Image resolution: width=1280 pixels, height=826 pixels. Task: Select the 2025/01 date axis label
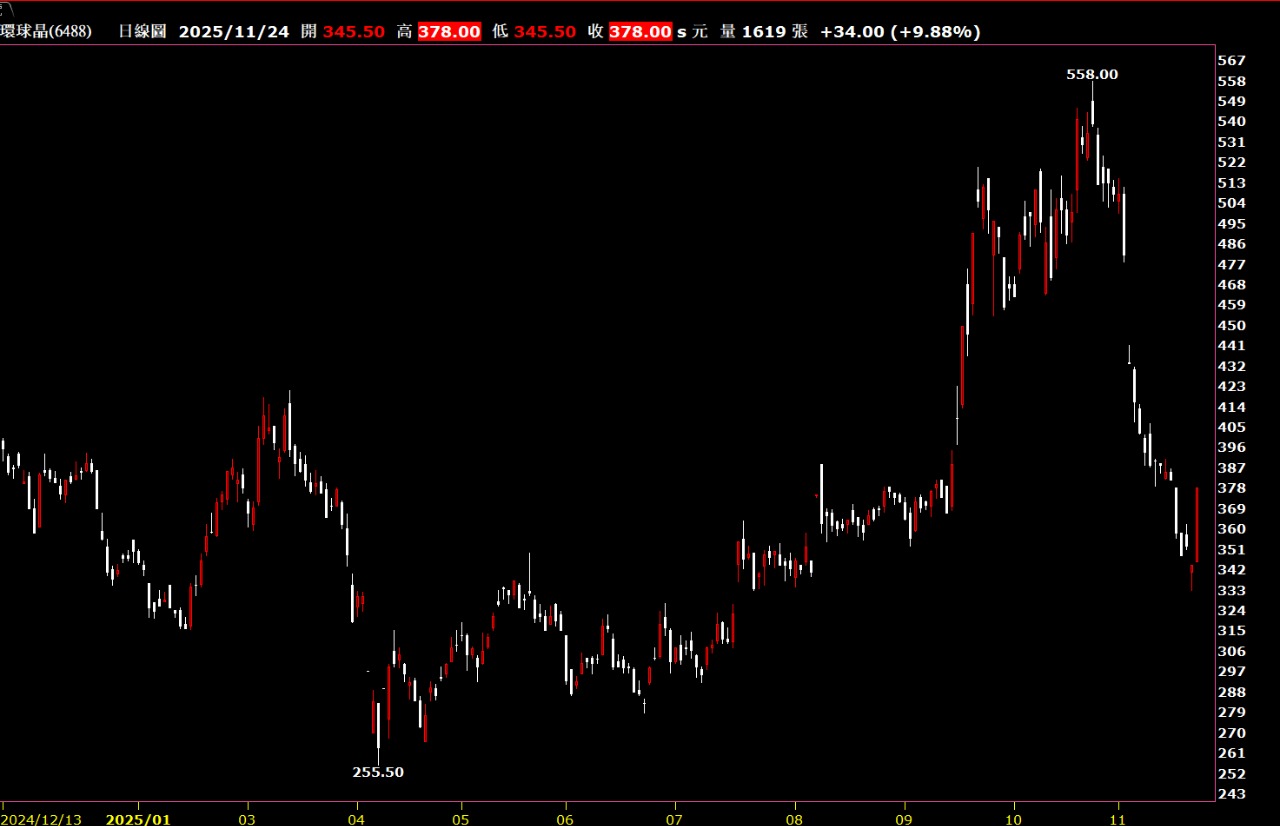pos(139,819)
